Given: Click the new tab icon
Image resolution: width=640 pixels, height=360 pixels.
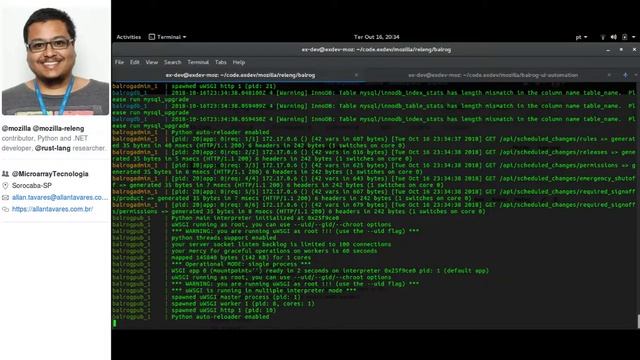Looking at the screenshot, I should coord(625,75).
